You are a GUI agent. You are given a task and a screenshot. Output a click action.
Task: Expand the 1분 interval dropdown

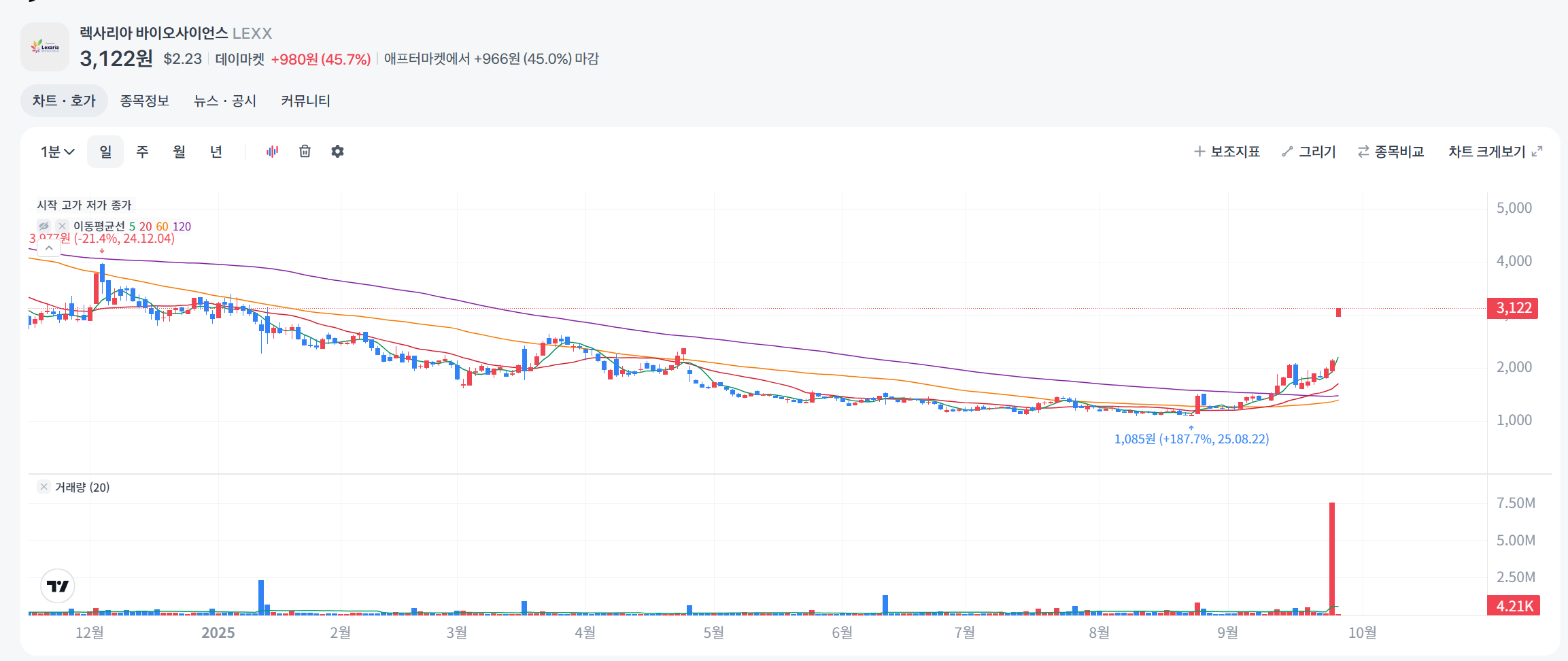point(57,152)
